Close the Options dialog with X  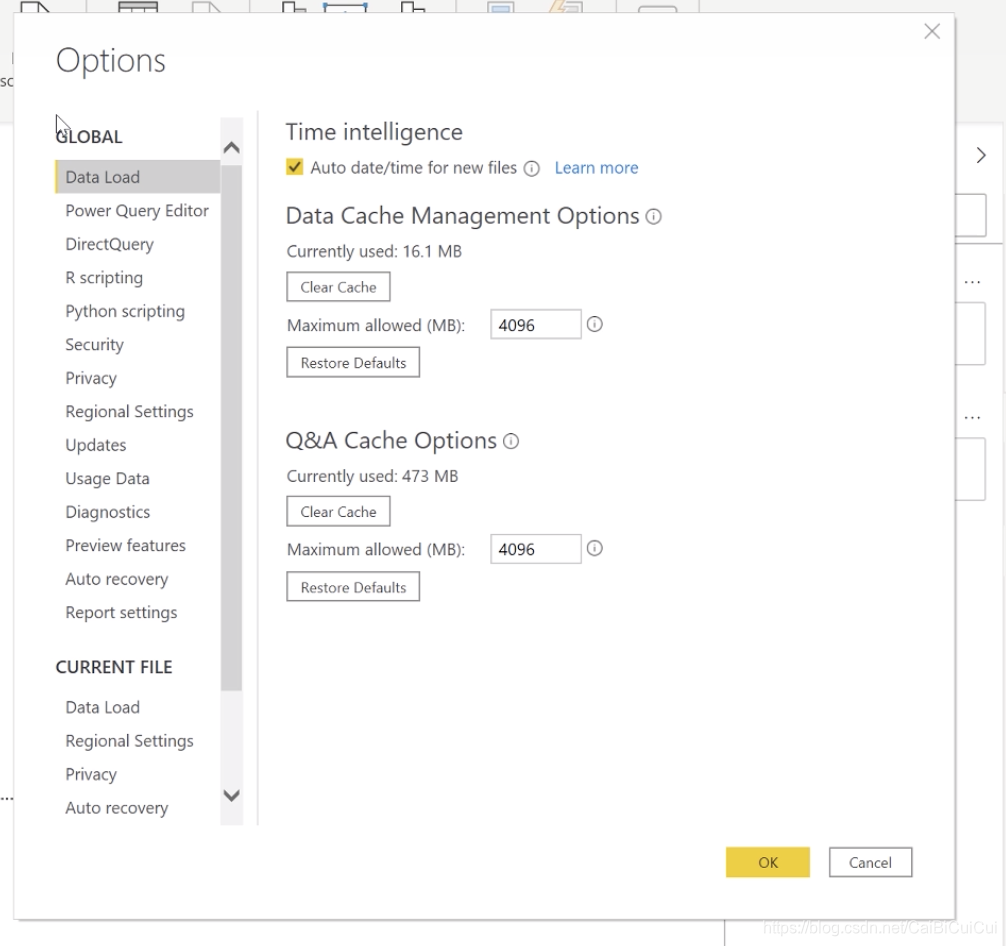[932, 31]
